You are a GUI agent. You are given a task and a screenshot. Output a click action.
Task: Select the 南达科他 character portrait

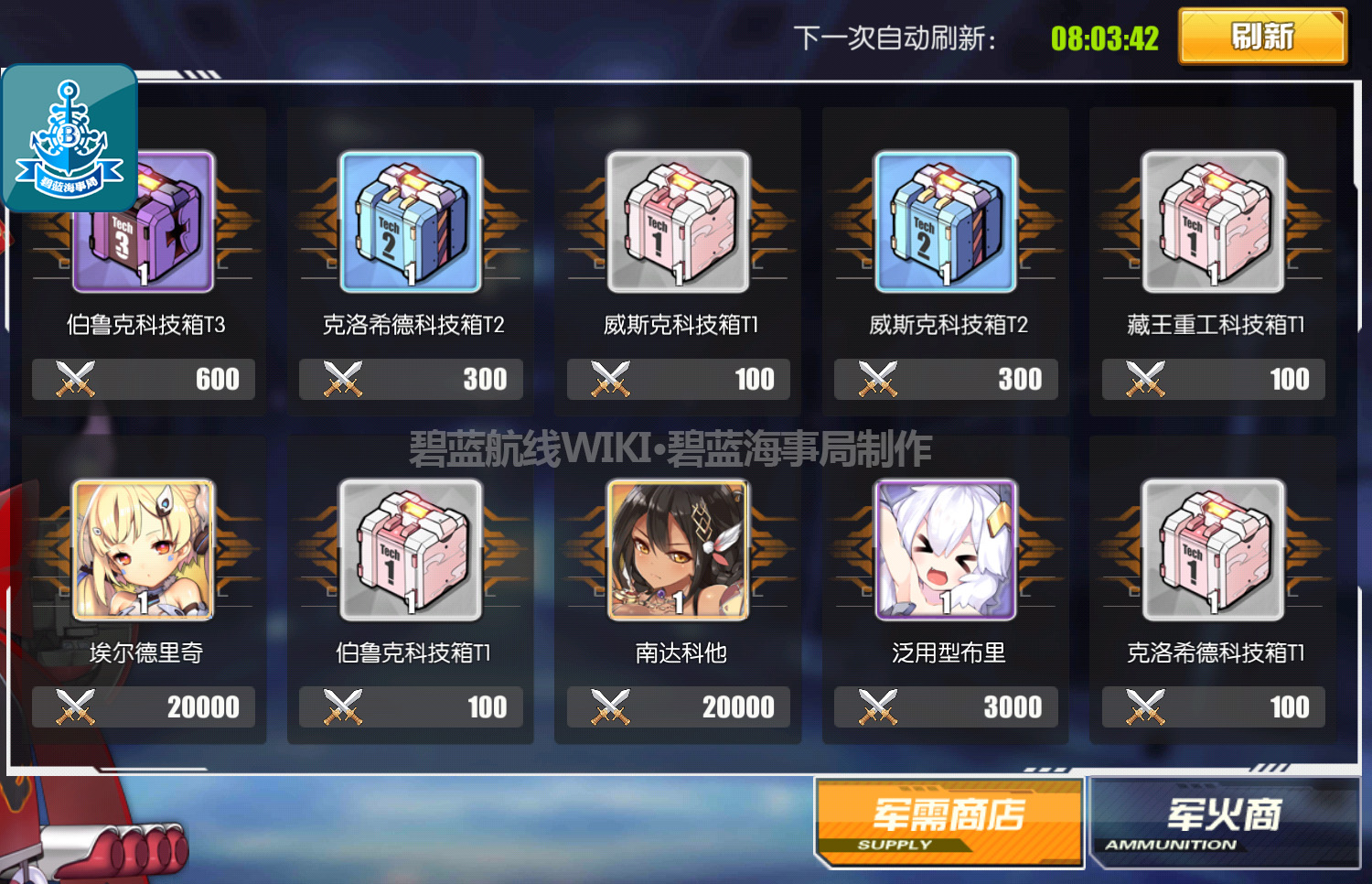click(679, 550)
